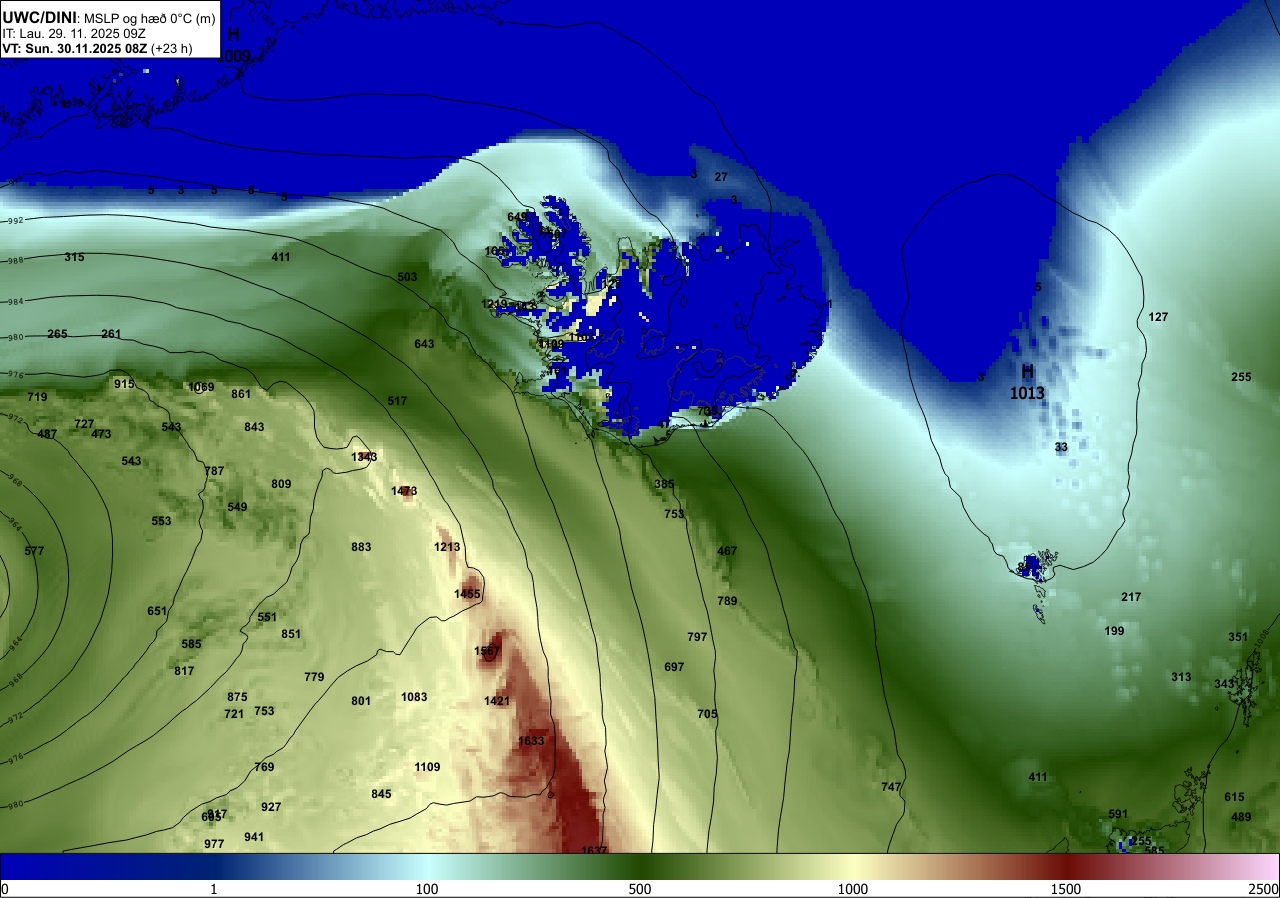Click the 977 height value

[214, 844]
